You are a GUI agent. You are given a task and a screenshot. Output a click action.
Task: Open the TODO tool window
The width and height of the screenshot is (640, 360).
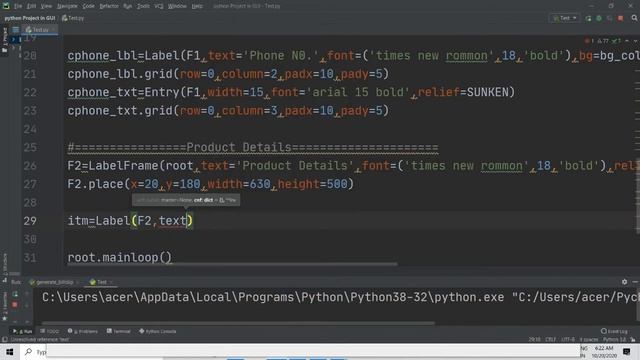coord(50,331)
